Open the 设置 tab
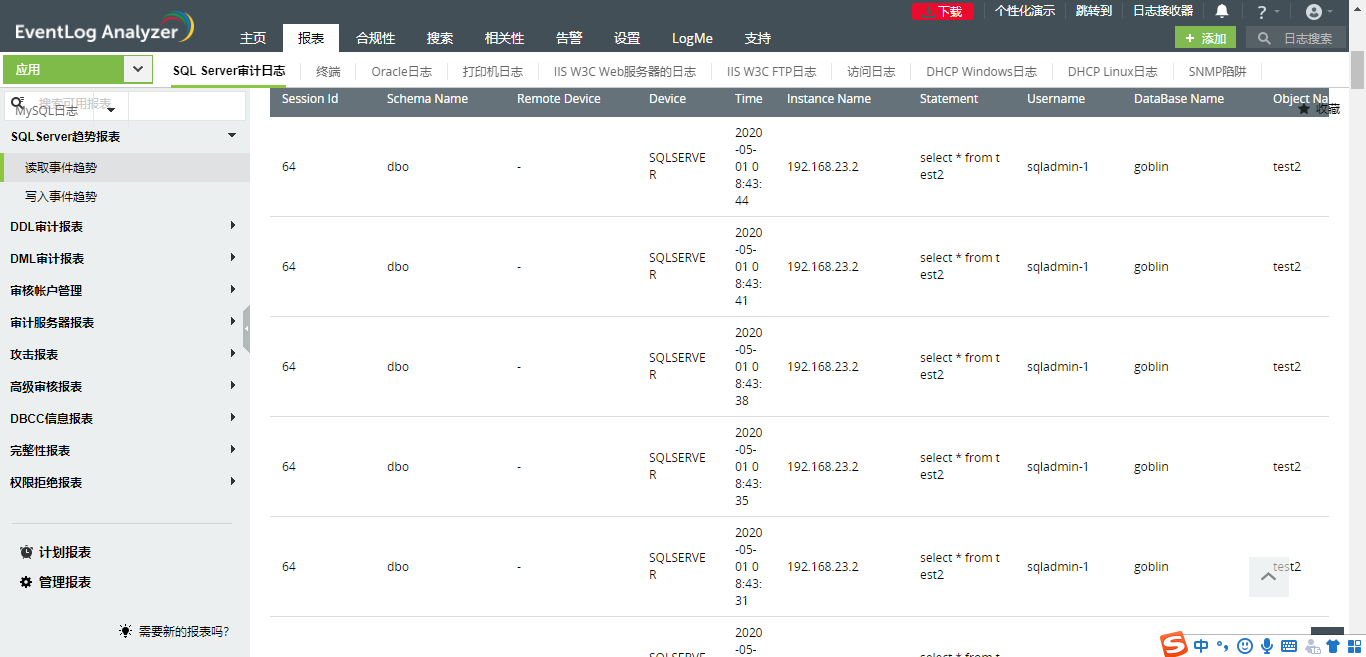 pyautogui.click(x=627, y=39)
